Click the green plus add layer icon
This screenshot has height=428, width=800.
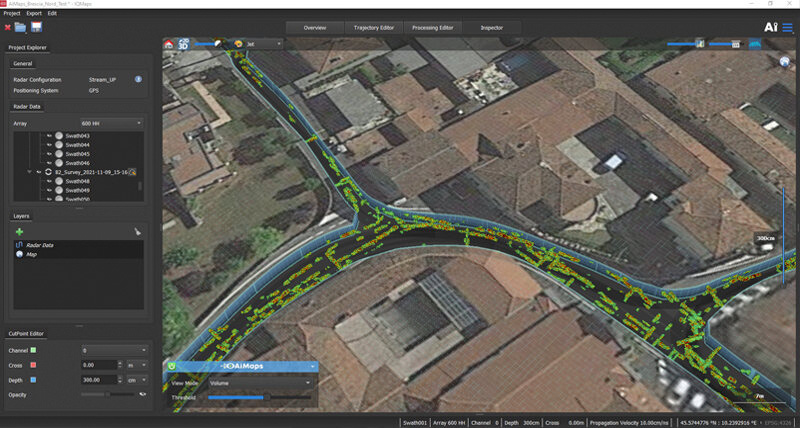[19, 232]
